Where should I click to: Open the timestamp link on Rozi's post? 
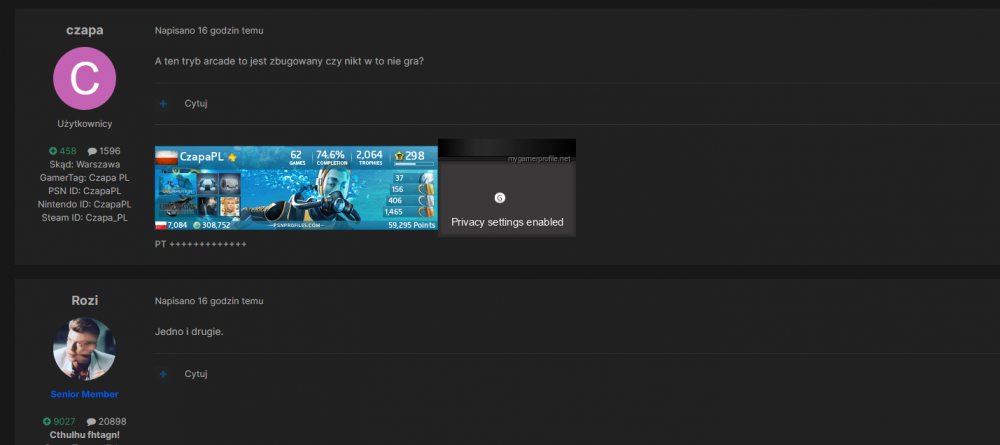(209, 301)
